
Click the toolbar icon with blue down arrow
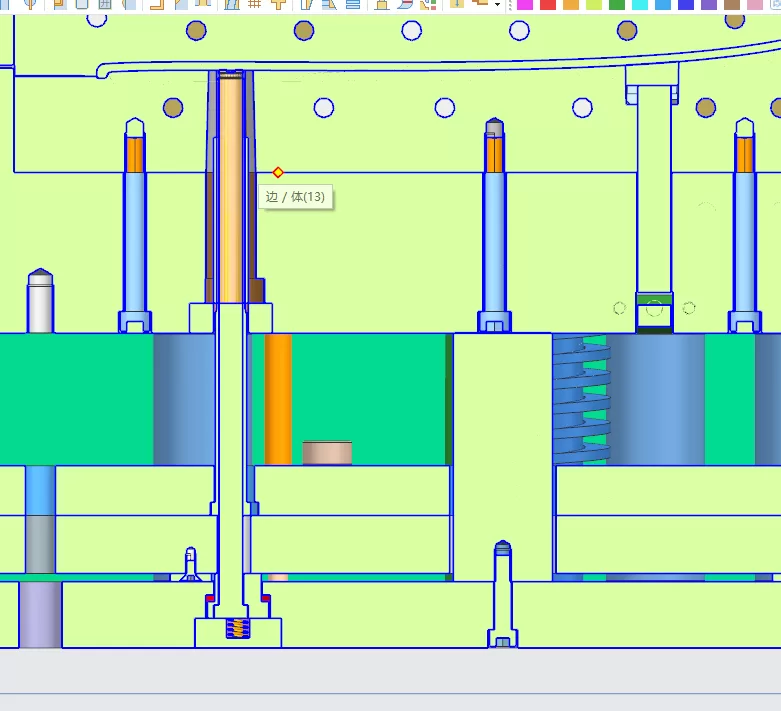click(x=457, y=3)
